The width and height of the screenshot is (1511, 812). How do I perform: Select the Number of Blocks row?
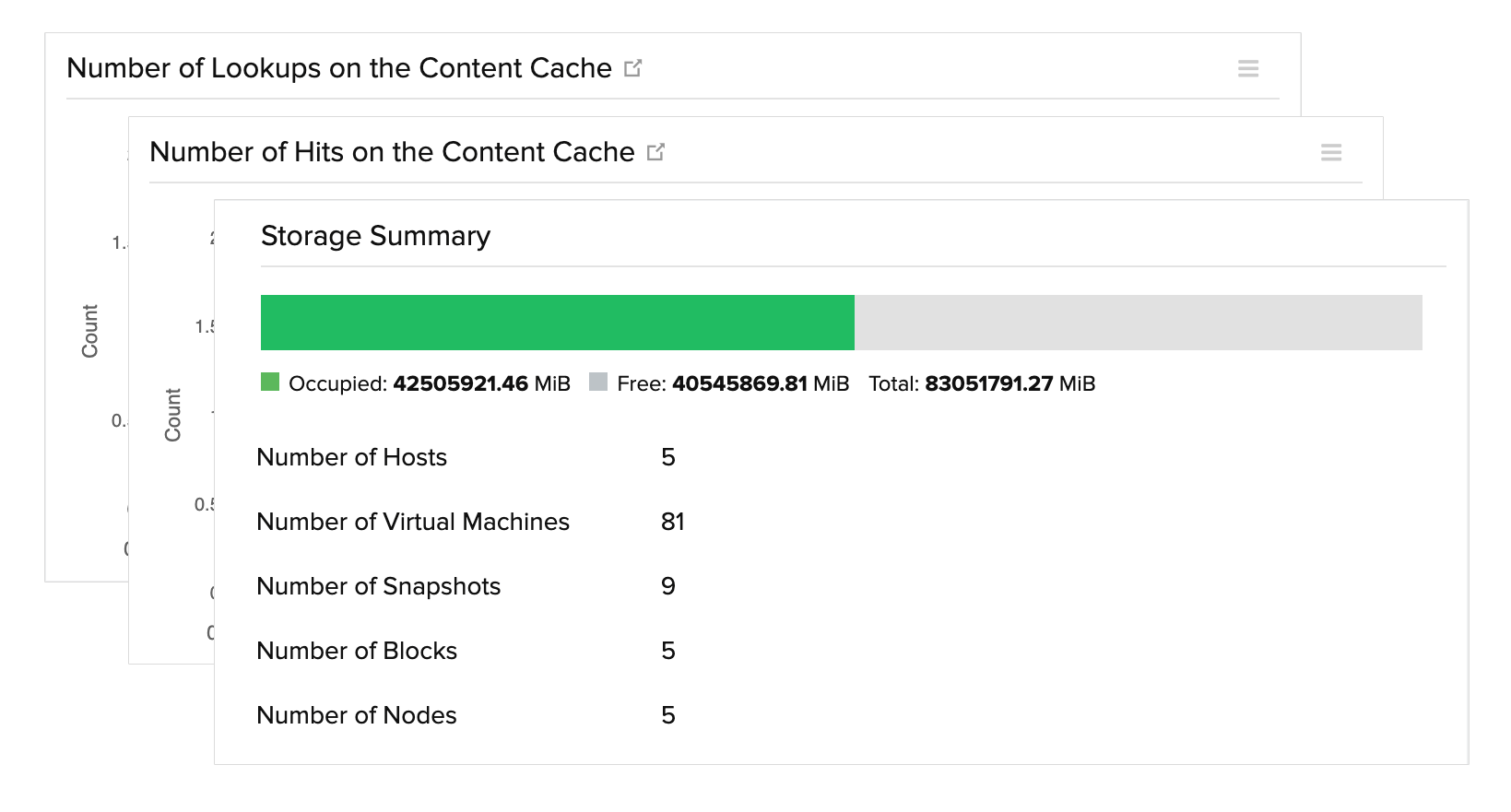pyautogui.click(x=357, y=651)
